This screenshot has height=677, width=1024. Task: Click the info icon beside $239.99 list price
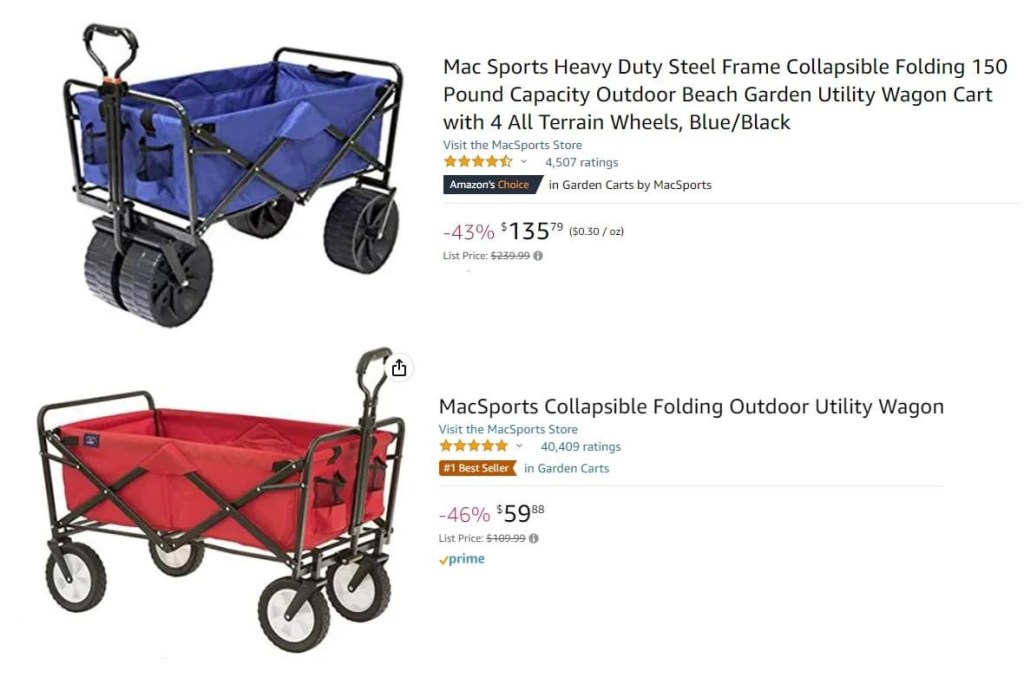pos(538,256)
